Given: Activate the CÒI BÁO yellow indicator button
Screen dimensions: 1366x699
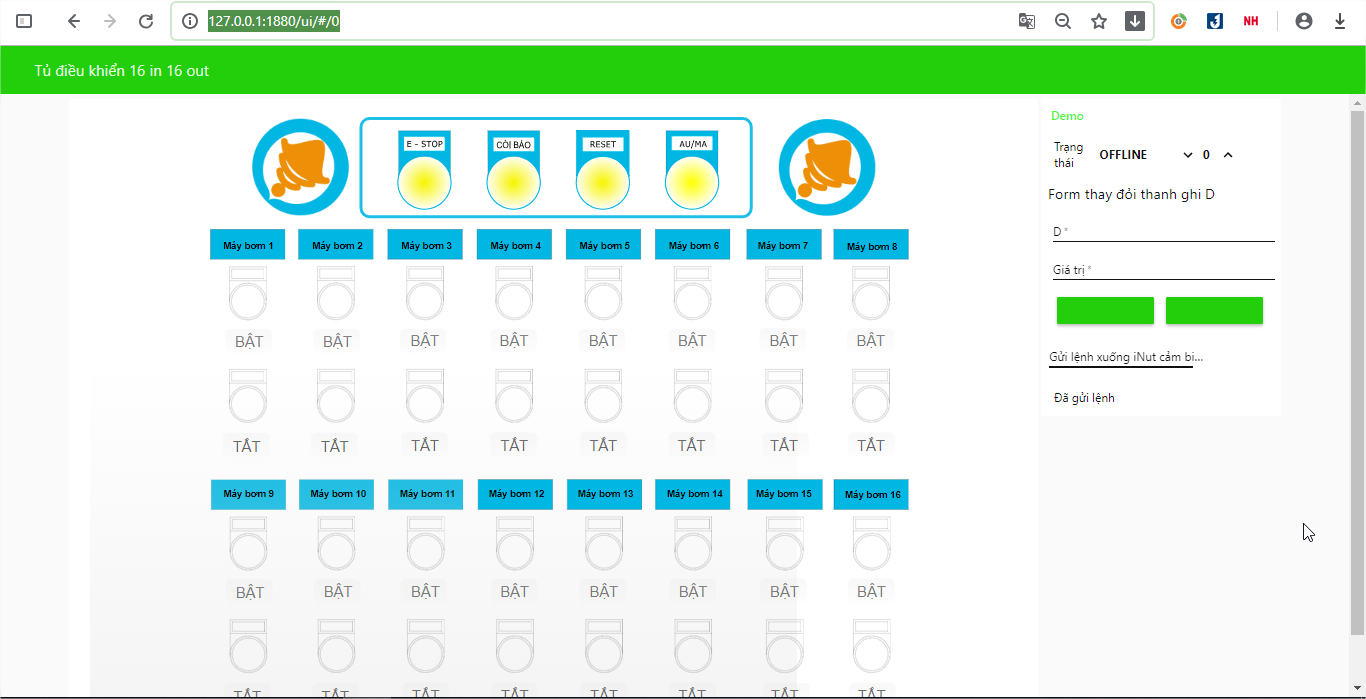Looking at the screenshot, I should point(514,183).
